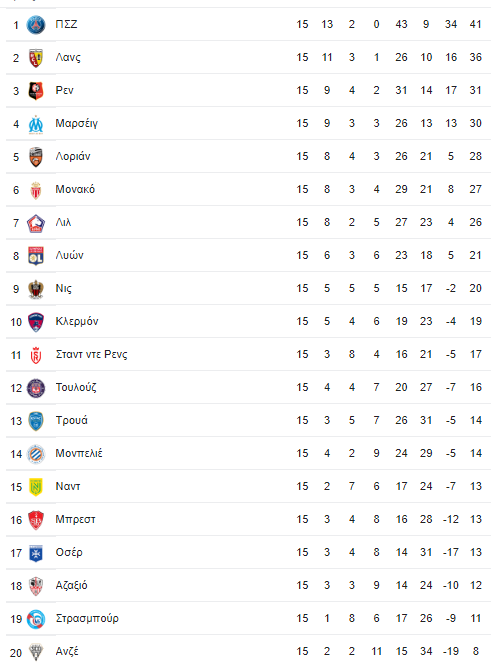Open the Μονπελιέ team page link
491x671 pixels.
(79, 453)
